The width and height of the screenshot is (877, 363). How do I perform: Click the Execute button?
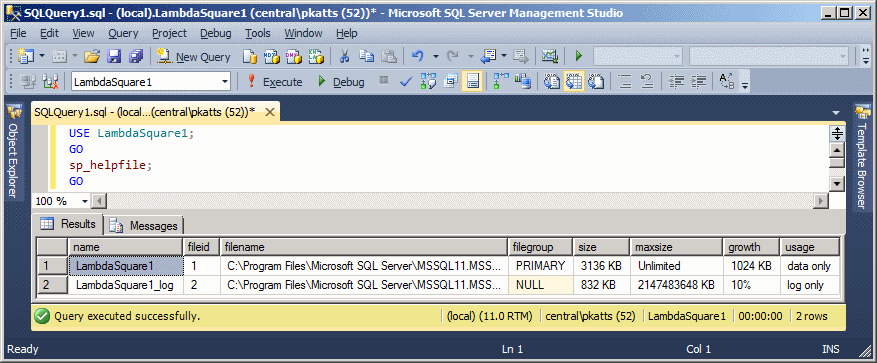click(x=275, y=82)
